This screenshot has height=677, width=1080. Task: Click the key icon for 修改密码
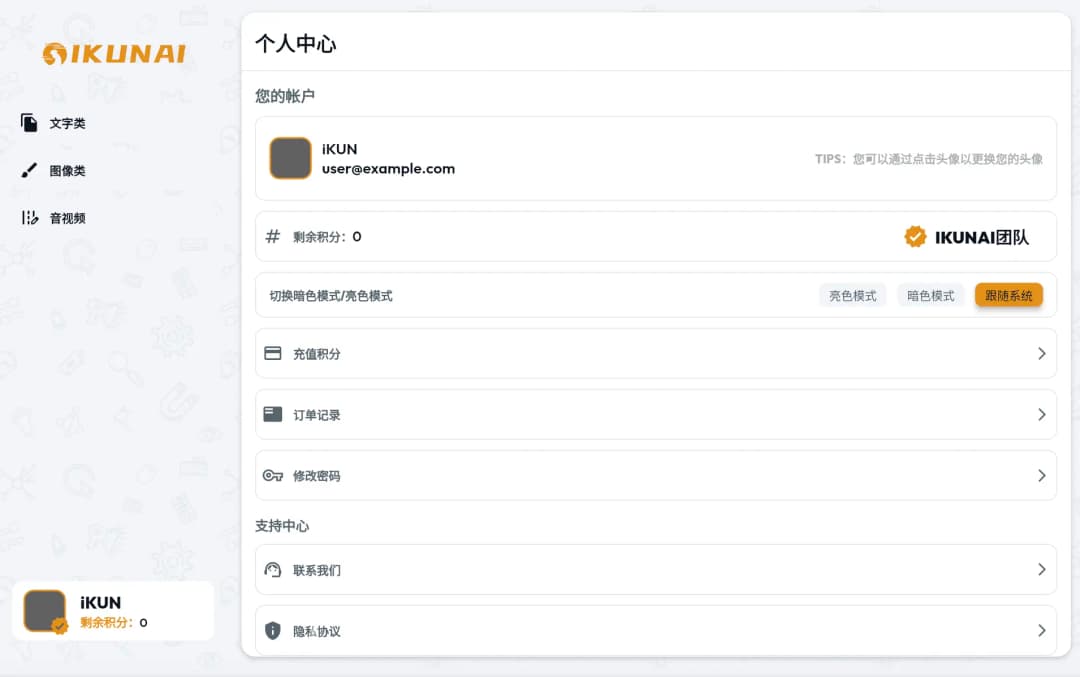point(273,475)
